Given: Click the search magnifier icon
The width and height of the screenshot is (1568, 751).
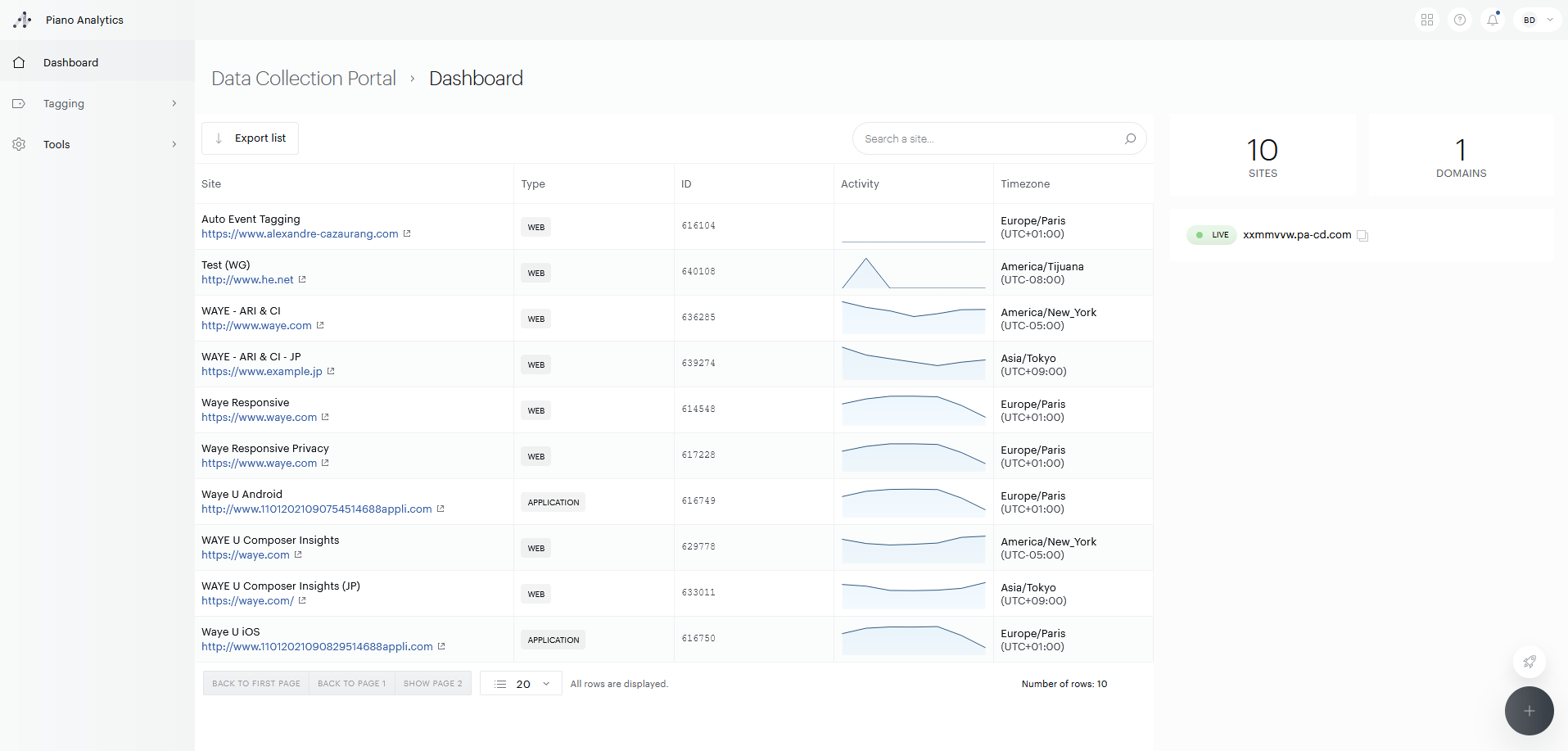Looking at the screenshot, I should click(x=1130, y=138).
